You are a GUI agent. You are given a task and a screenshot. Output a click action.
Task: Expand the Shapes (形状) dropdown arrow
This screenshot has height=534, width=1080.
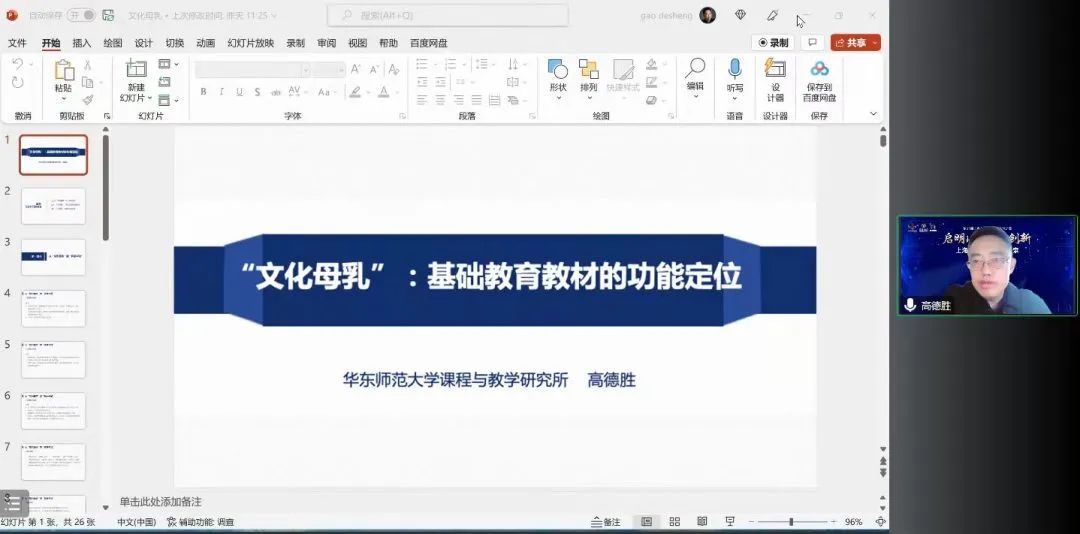(x=558, y=99)
